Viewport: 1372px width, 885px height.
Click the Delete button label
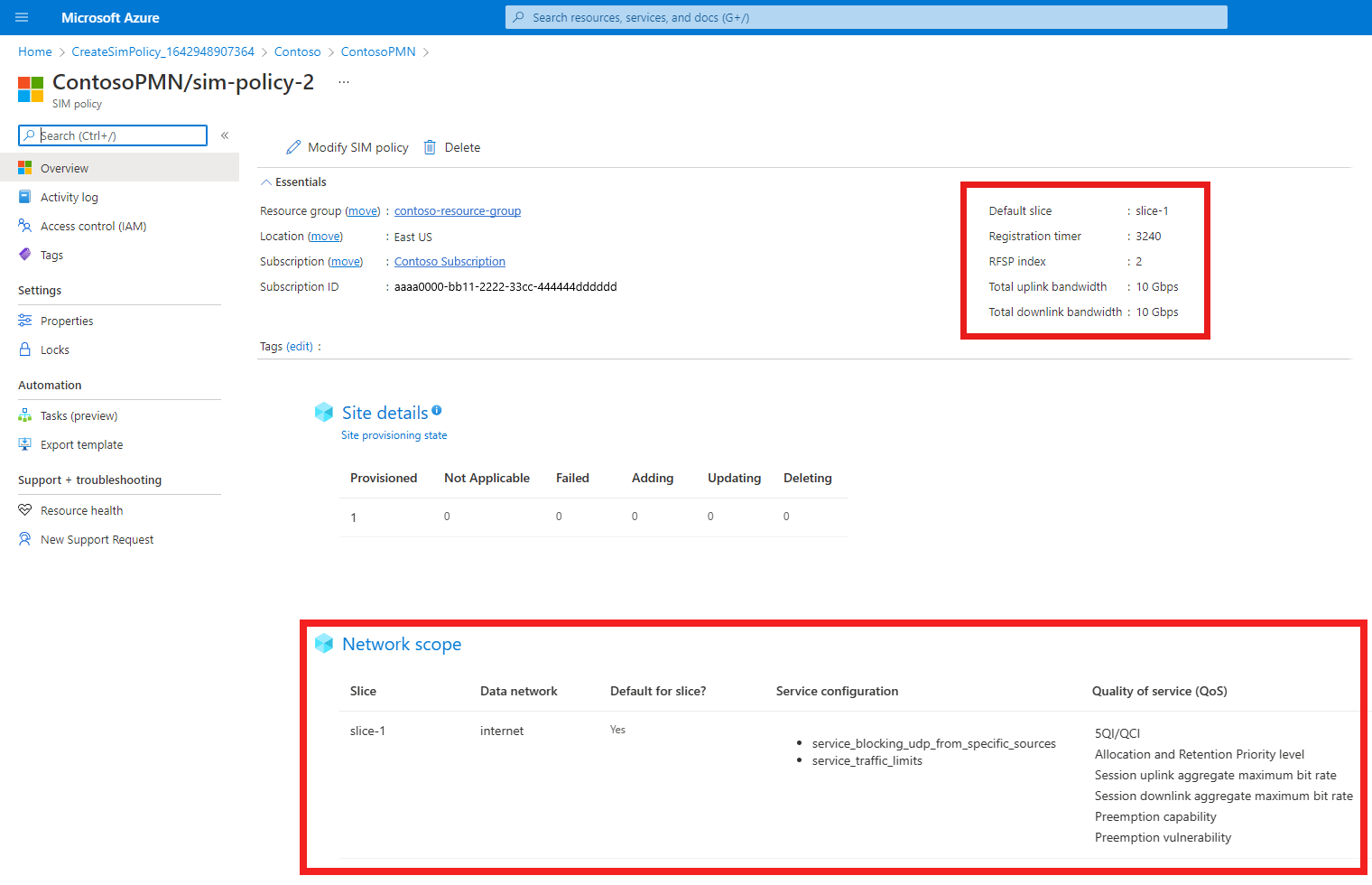tap(462, 147)
